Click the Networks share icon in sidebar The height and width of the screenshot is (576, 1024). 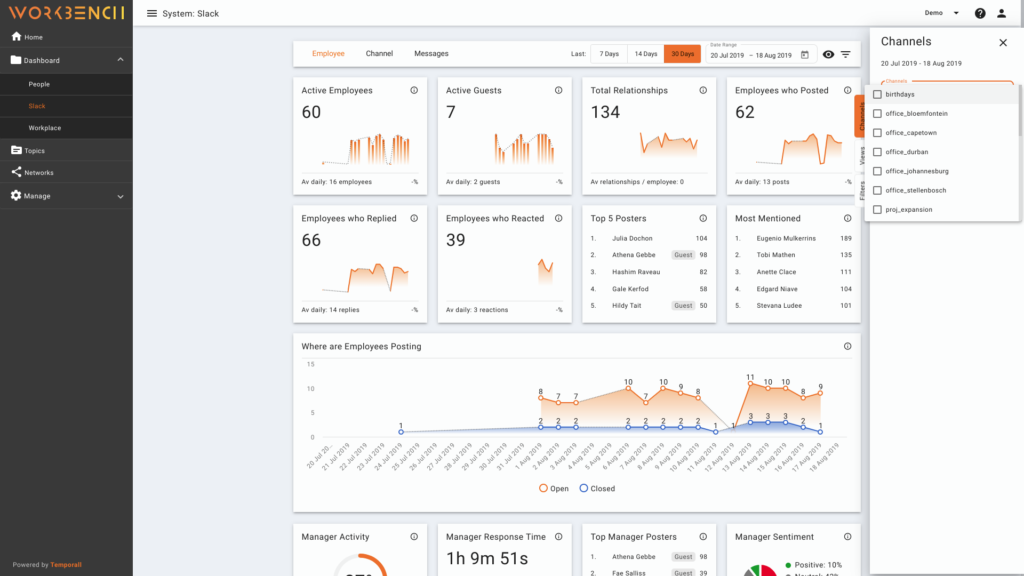point(16,172)
